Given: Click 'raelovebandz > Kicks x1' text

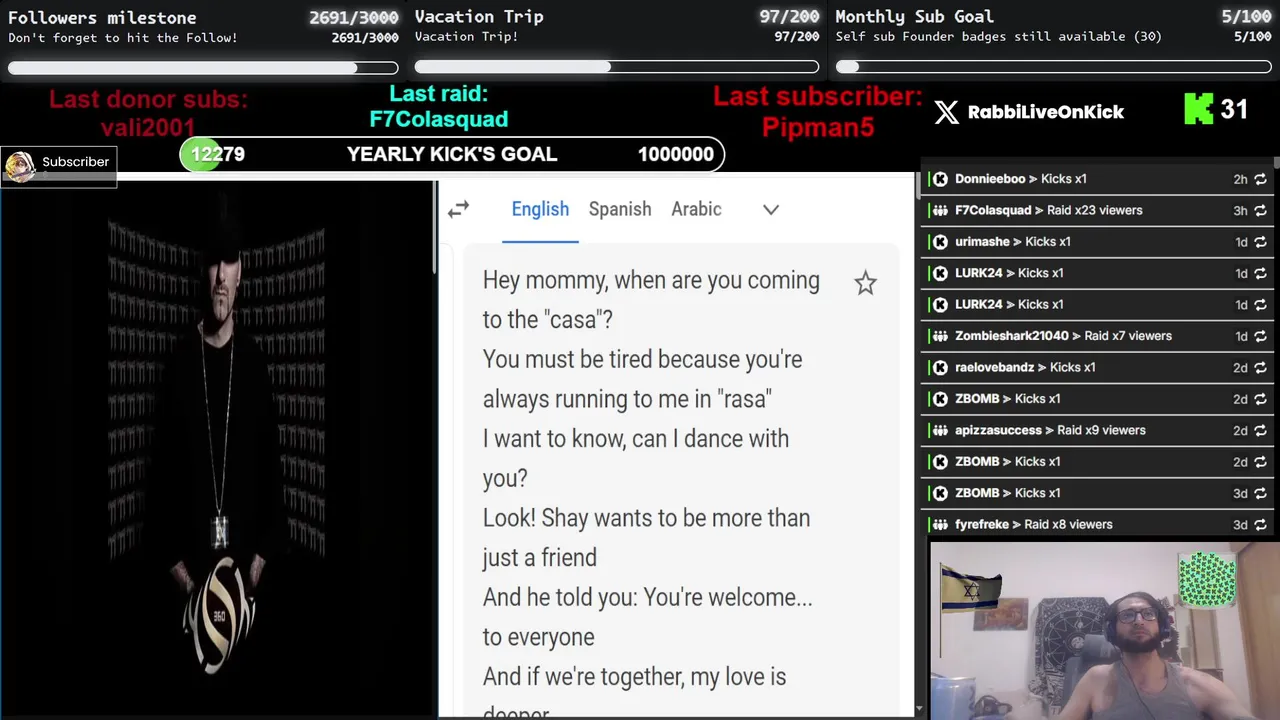Looking at the screenshot, I should 1025,367.
